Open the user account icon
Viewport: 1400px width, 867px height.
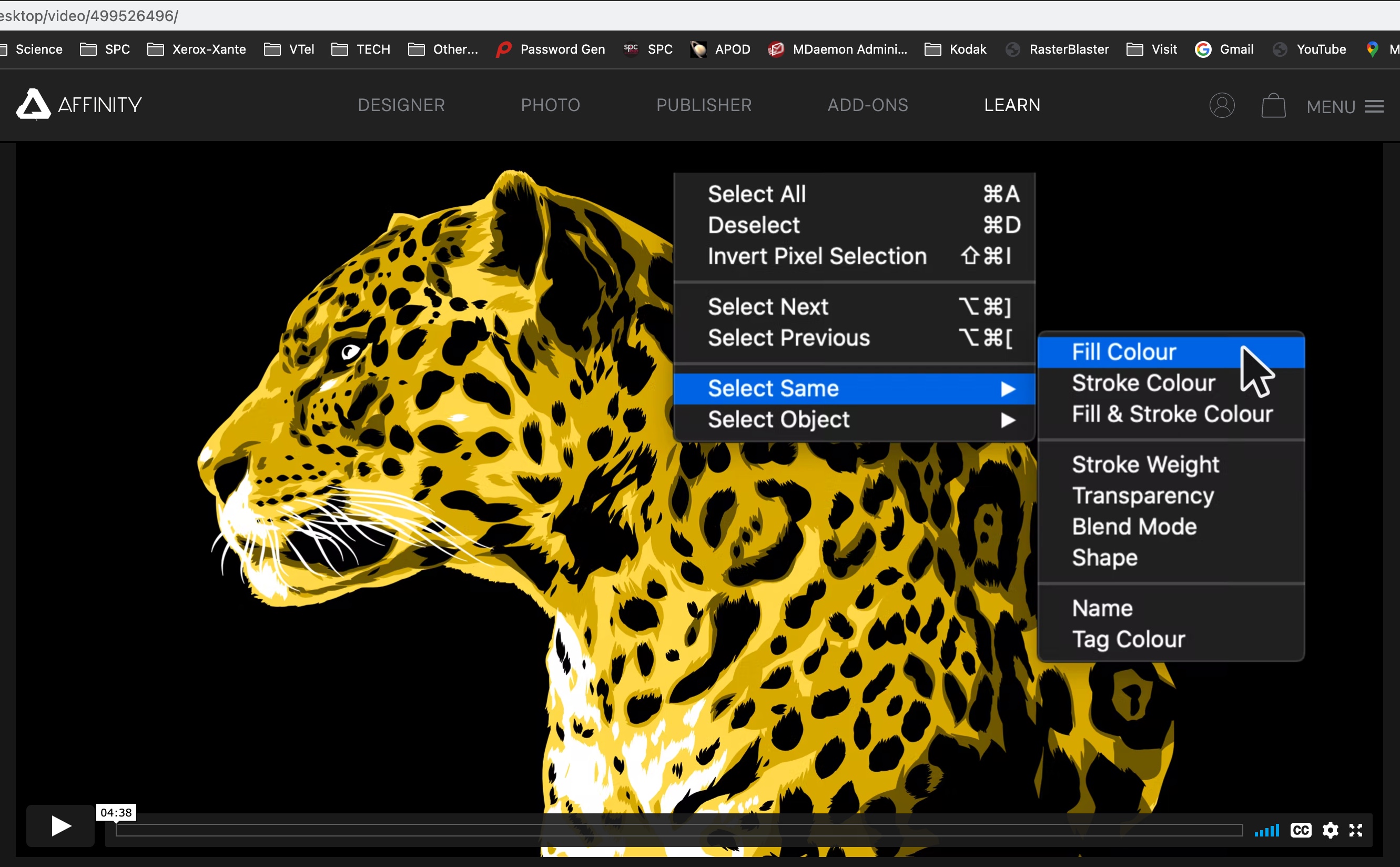point(1222,106)
